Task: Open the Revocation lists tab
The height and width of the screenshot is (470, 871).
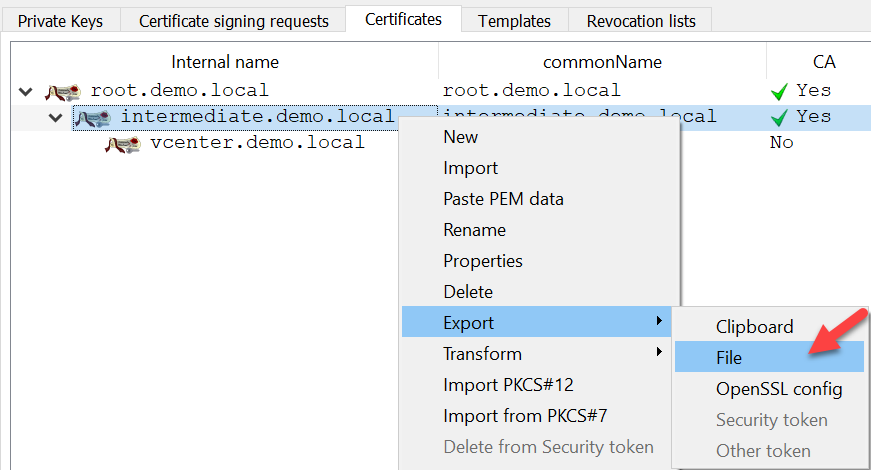Action: tap(640, 20)
